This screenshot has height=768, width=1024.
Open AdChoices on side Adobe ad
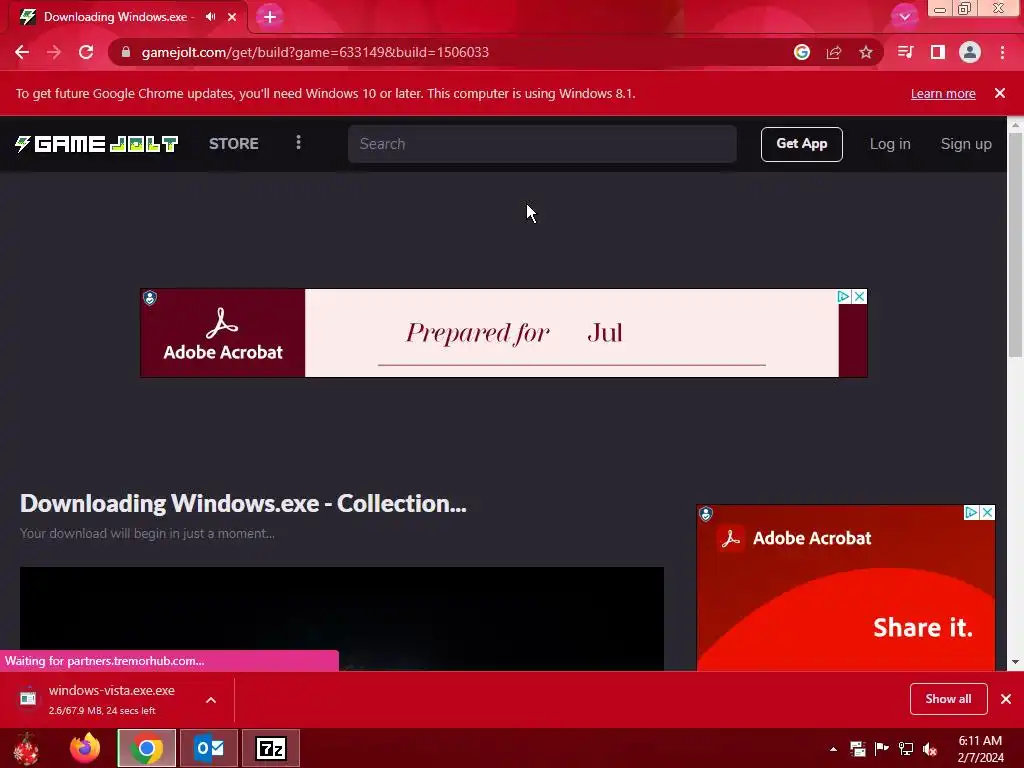pos(971,513)
